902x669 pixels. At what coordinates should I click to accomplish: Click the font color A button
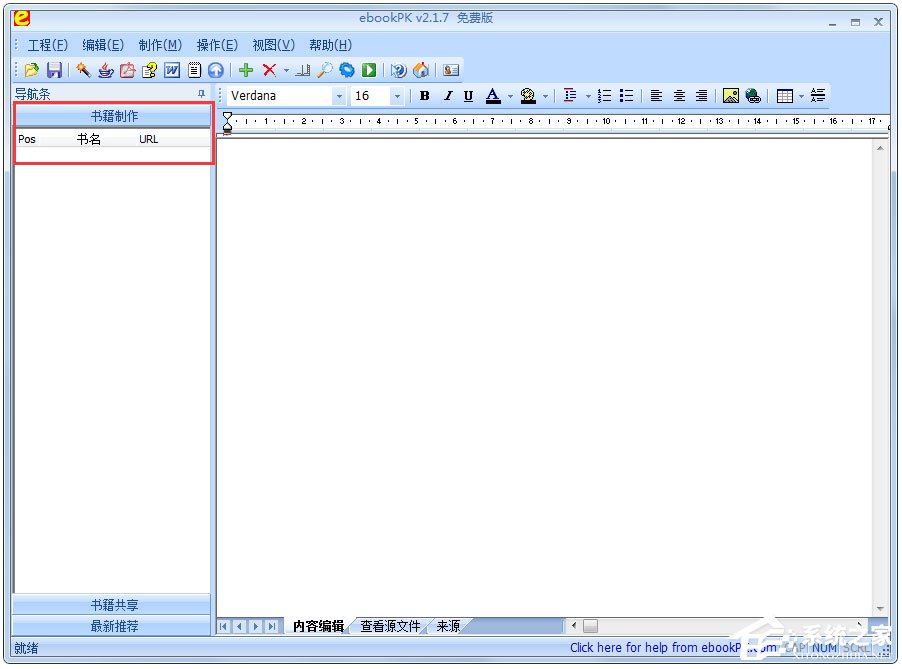point(493,95)
